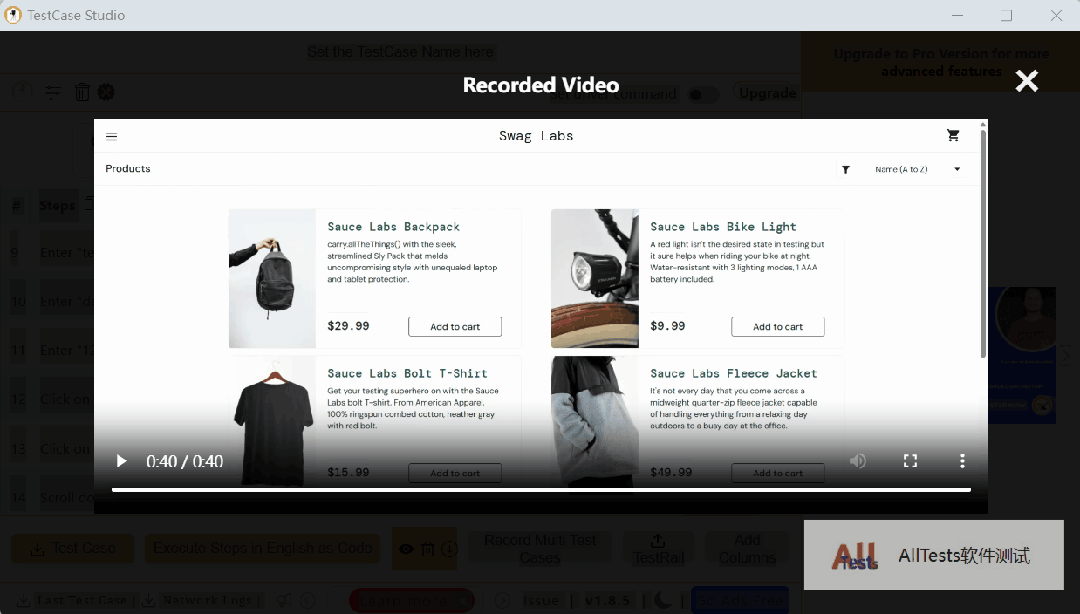Select step row 14 Scroll step
Screen dimensions: 1080x614
click(x=47, y=498)
